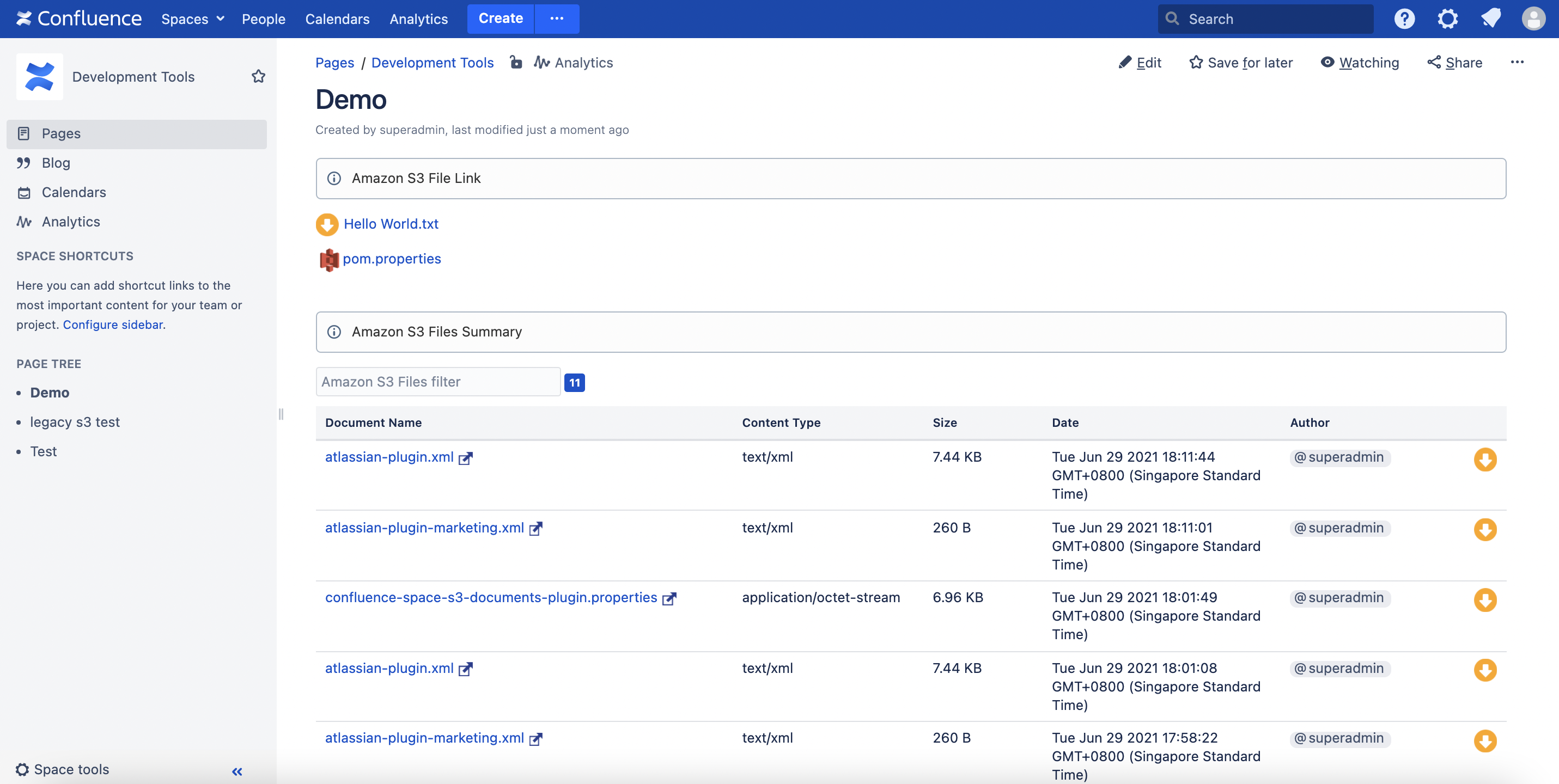The image size is (1559, 784).
Task: Sort by the Document Name column header
Action: coord(374,423)
